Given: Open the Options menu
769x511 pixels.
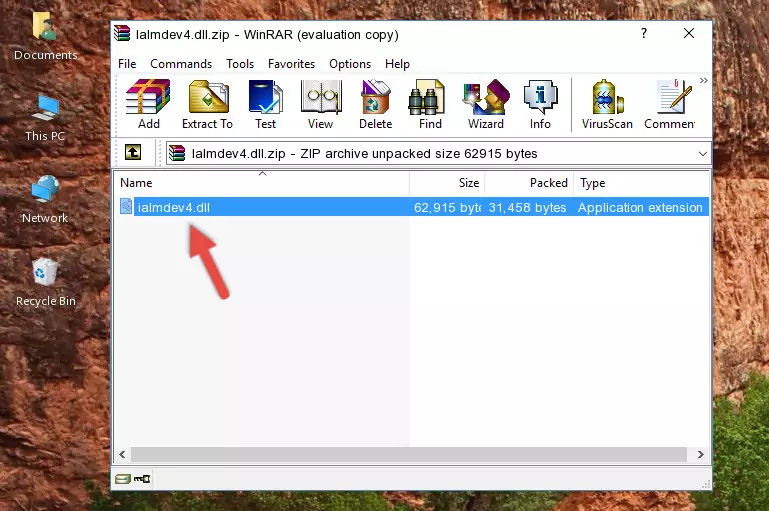Looking at the screenshot, I should point(350,64).
